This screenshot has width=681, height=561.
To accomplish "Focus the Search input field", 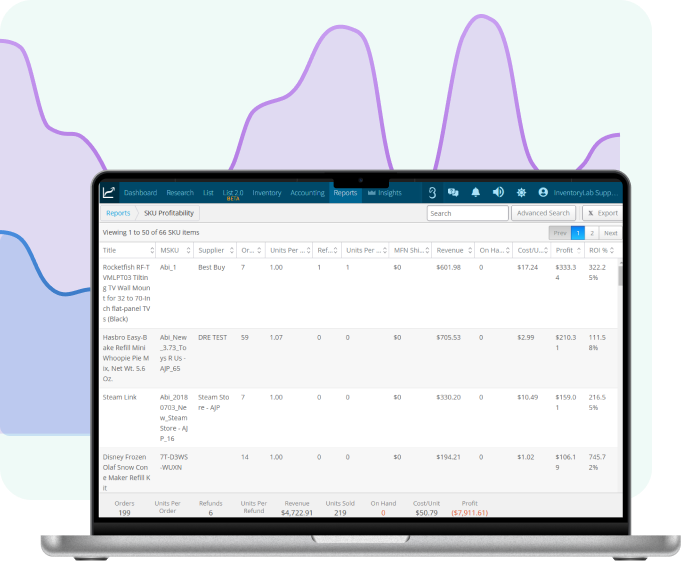I will click(x=468, y=213).
